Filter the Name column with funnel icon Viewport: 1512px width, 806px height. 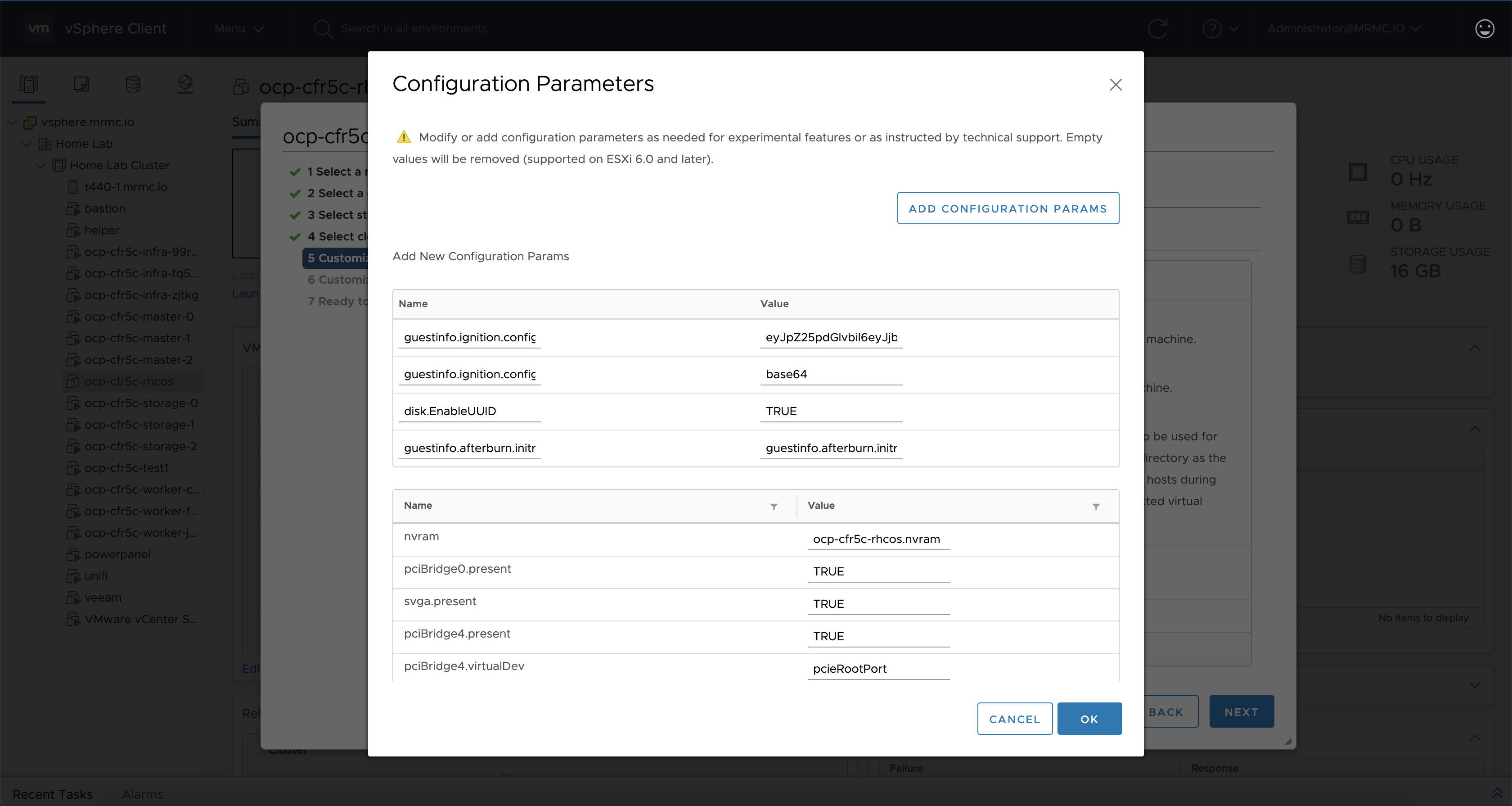tap(774, 506)
